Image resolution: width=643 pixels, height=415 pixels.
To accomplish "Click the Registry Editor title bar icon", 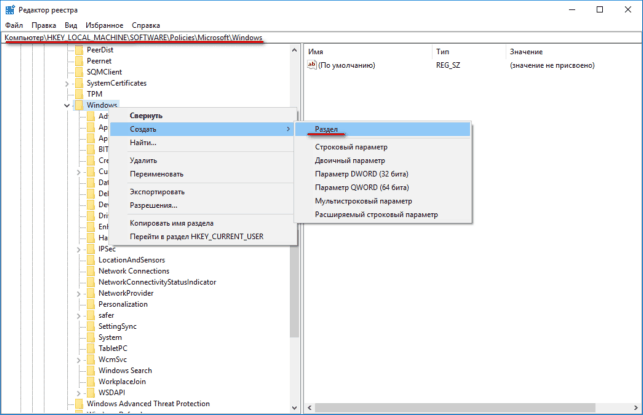I will pos(10,10).
